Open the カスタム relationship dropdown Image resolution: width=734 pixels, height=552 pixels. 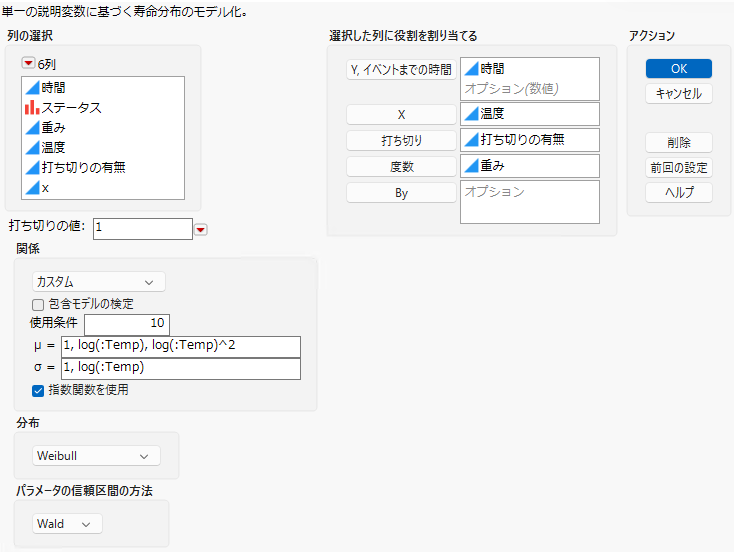(99, 282)
